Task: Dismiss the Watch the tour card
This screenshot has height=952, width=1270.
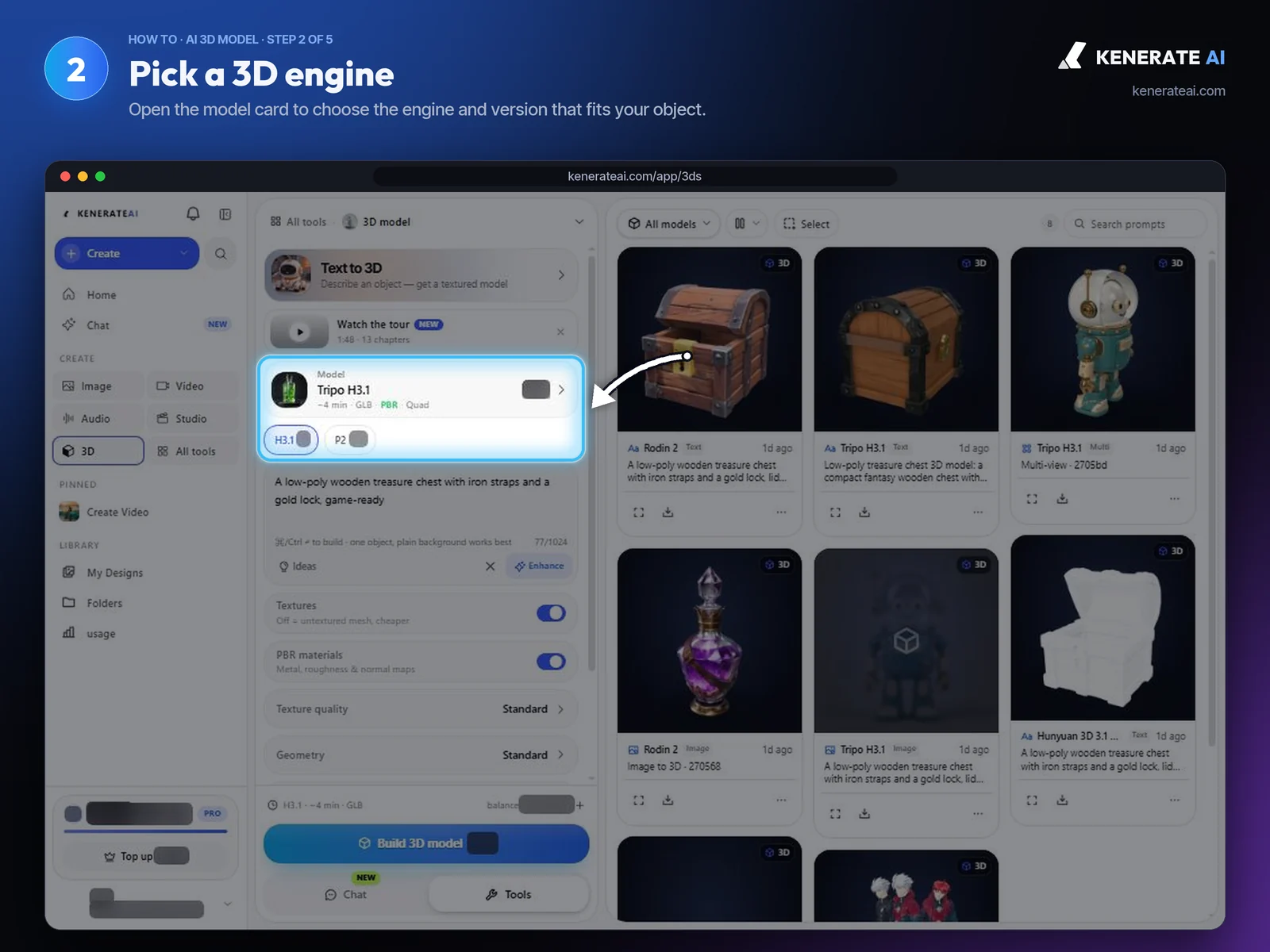Action: (x=560, y=332)
